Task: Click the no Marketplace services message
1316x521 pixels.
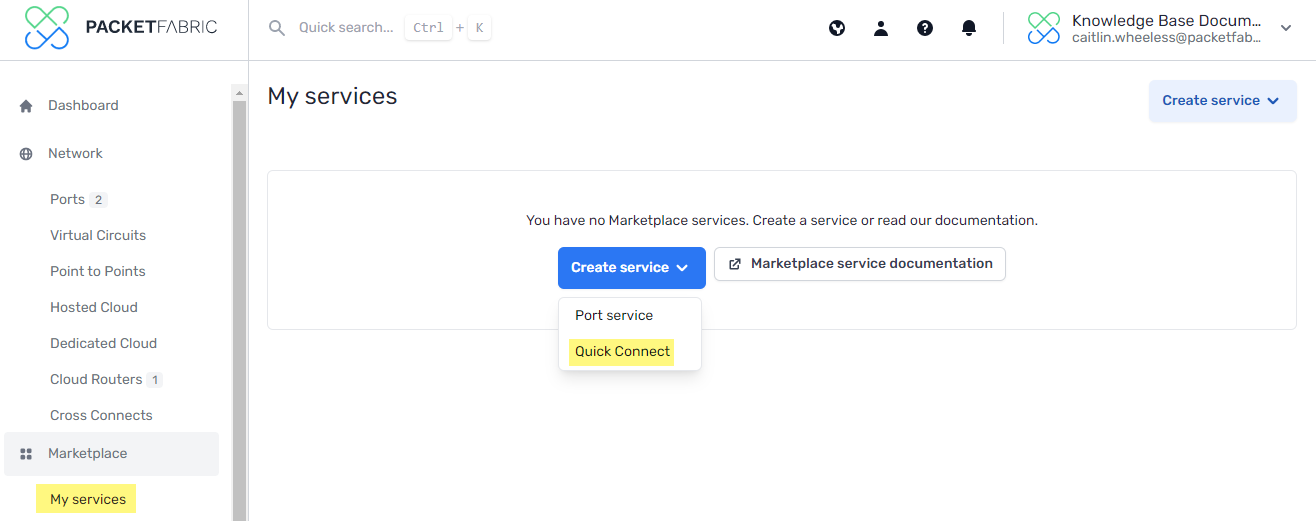Action: [782, 220]
